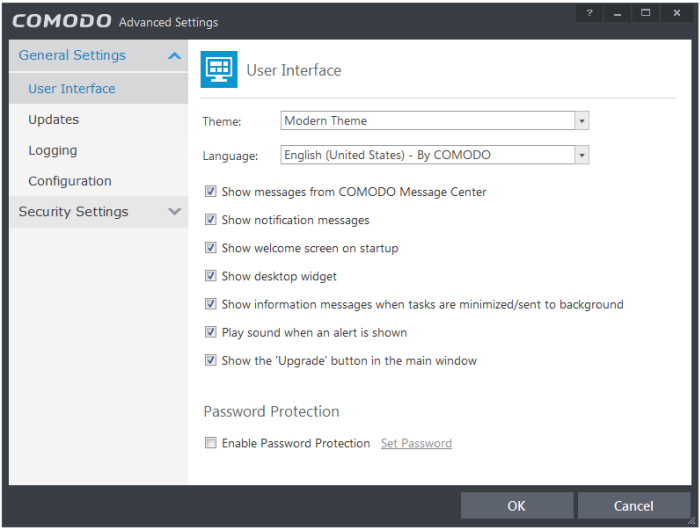
Task: Disable Show welcome screen on startup
Action: click(211, 248)
